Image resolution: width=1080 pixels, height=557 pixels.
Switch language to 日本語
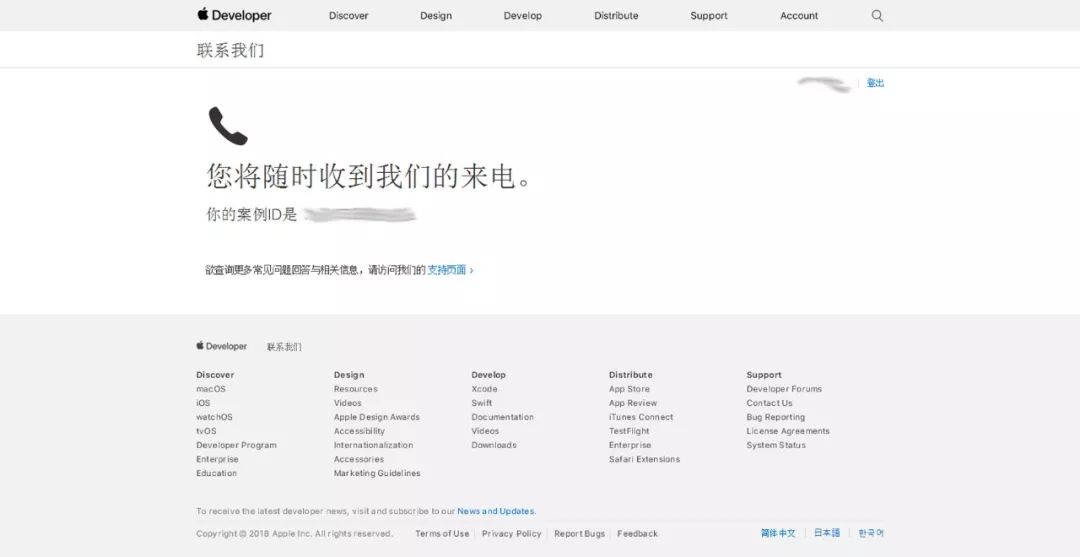pyautogui.click(x=827, y=533)
